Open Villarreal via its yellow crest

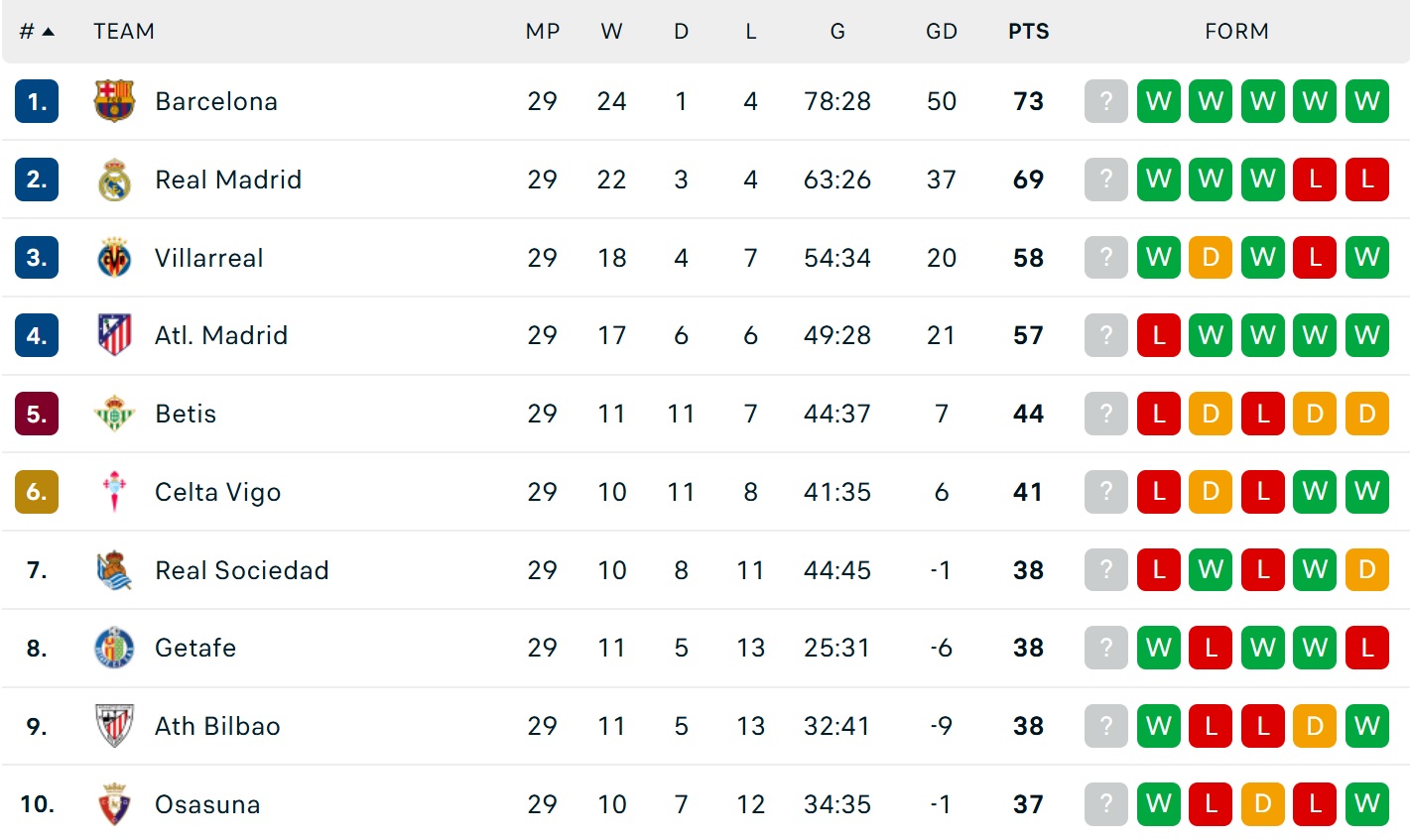pyautogui.click(x=114, y=258)
